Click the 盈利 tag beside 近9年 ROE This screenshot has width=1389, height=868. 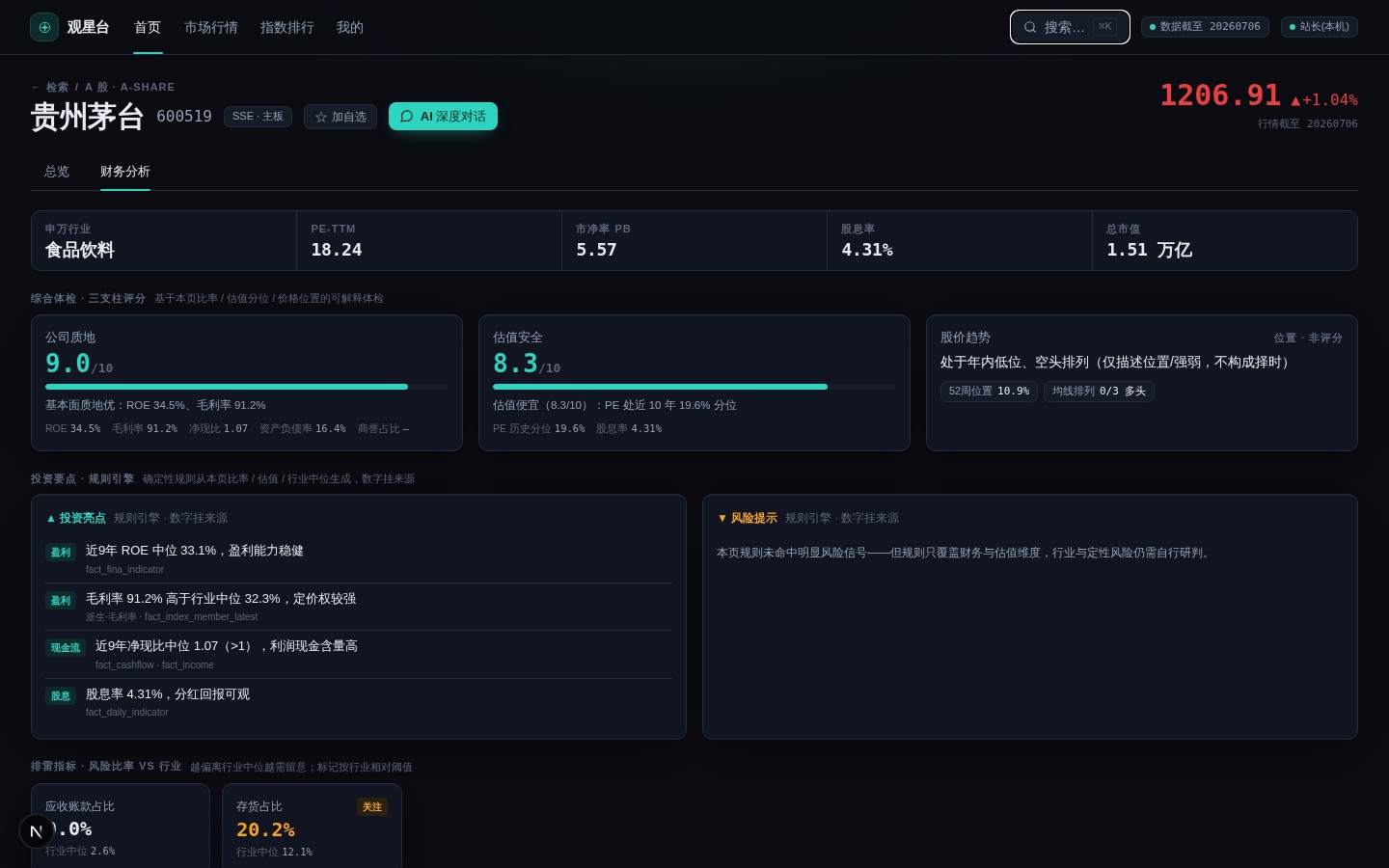pyautogui.click(x=61, y=553)
